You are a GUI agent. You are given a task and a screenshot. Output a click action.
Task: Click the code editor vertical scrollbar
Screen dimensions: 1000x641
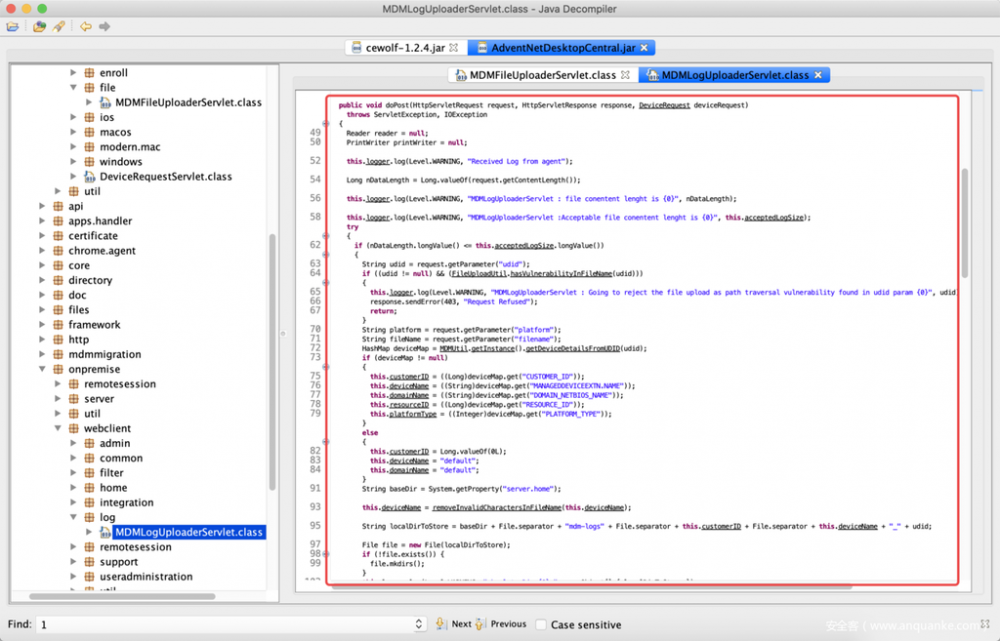965,223
